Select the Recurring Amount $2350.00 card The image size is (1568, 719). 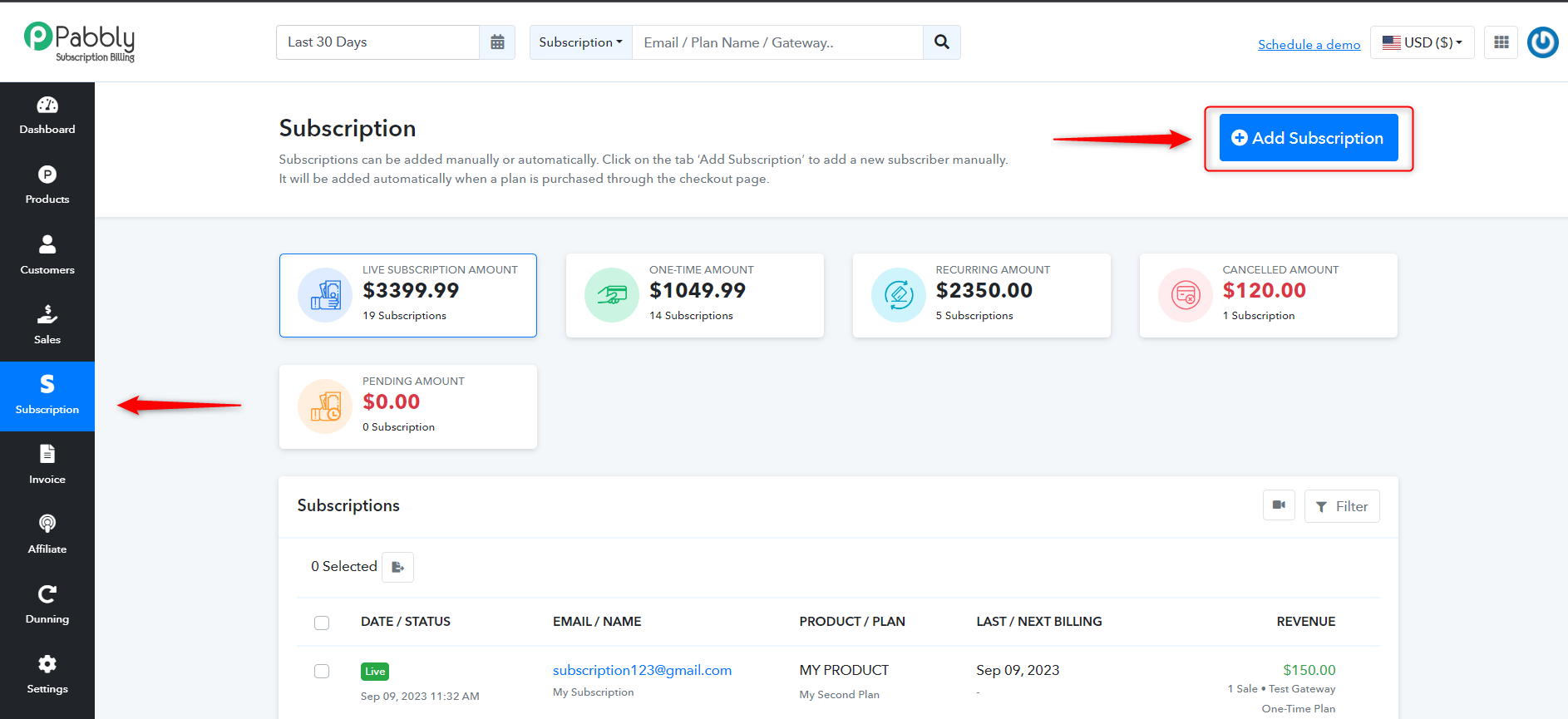tap(982, 295)
